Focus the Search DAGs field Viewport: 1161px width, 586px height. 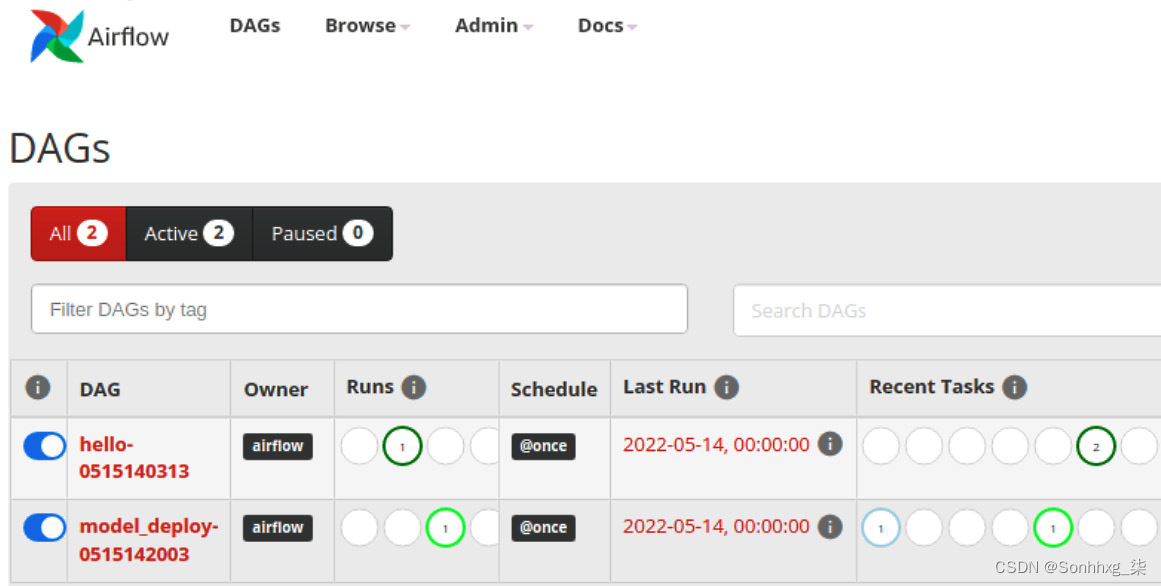tap(947, 310)
